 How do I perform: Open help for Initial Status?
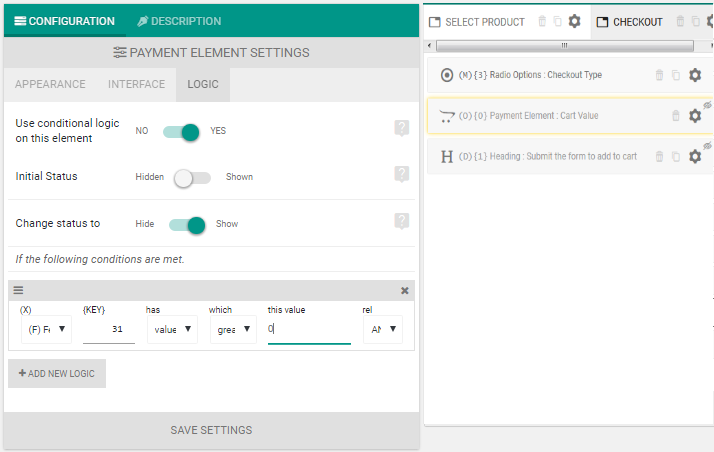pyautogui.click(x=402, y=174)
